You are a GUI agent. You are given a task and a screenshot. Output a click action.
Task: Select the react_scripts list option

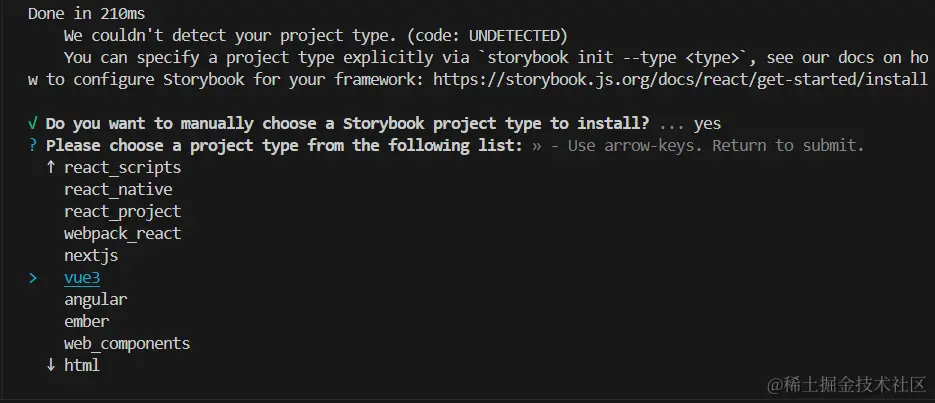(122, 168)
